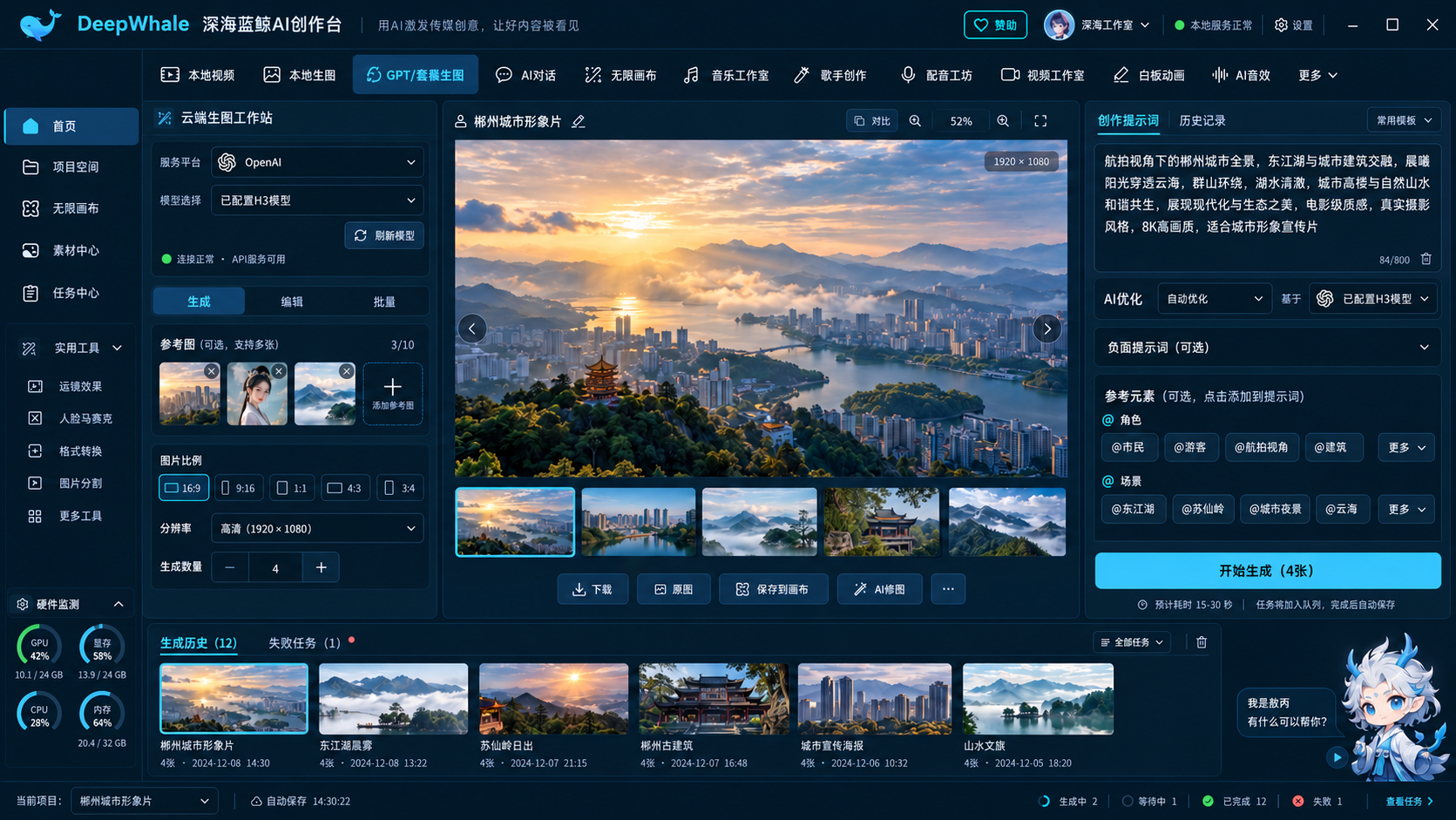Image resolution: width=1456 pixels, height=820 pixels.
Task: Click the 保存到画布 button
Action: tap(773, 589)
